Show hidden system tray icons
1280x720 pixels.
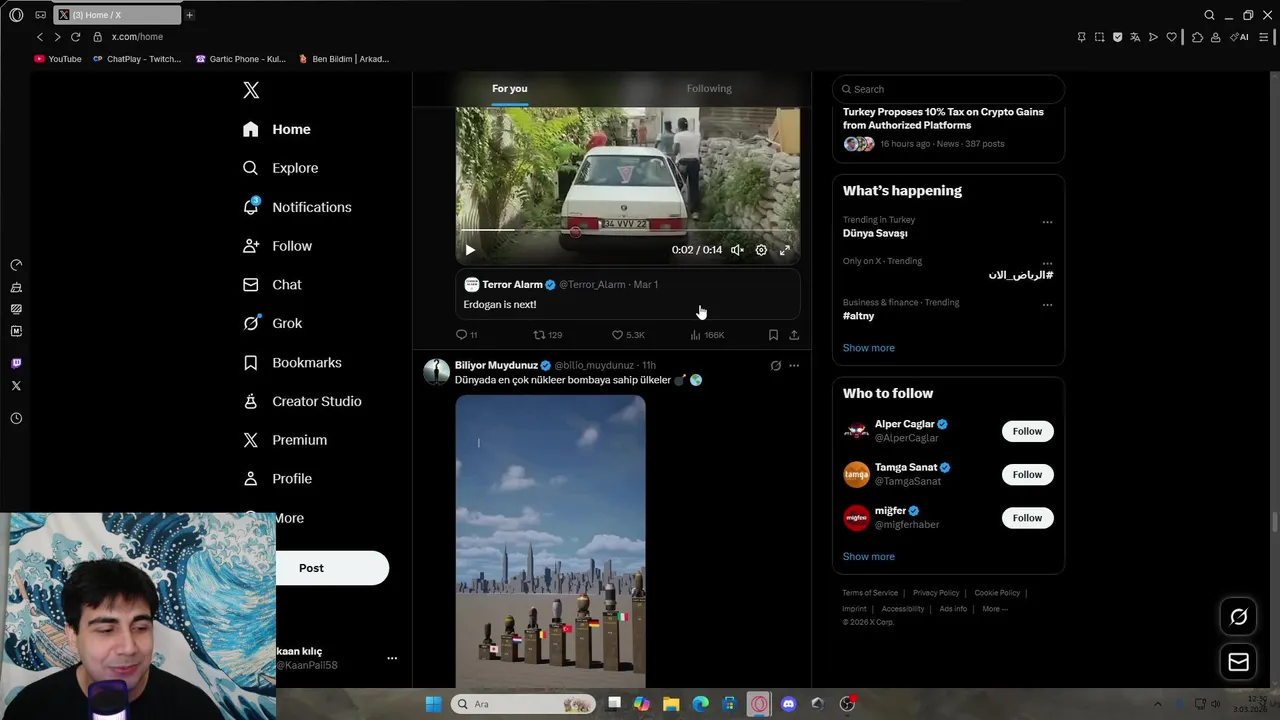tap(1158, 704)
